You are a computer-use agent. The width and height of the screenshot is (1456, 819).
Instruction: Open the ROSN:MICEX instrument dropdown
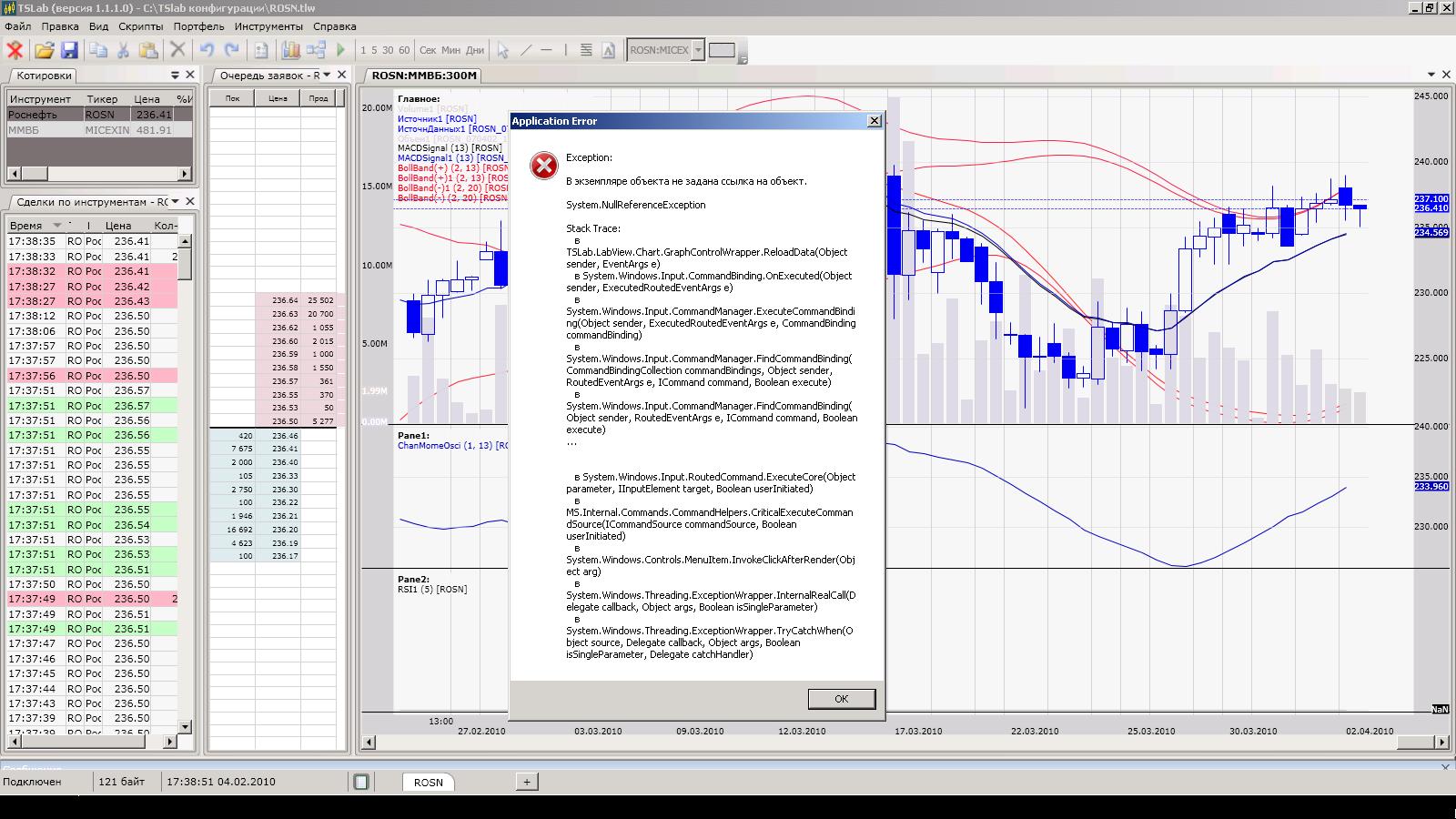click(x=698, y=51)
